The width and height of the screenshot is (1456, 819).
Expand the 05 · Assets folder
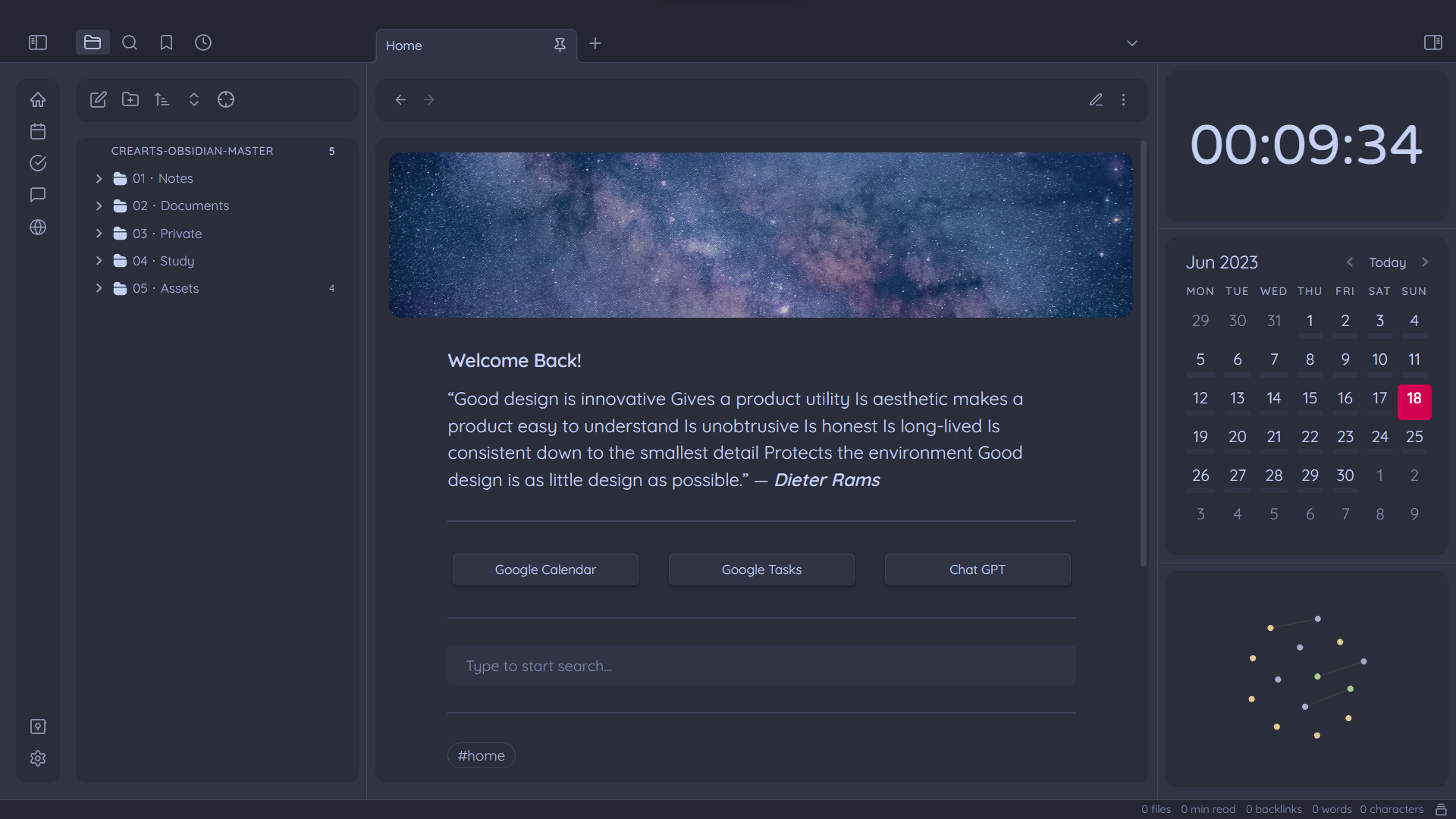pyautogui.click(x=99, y=288)
